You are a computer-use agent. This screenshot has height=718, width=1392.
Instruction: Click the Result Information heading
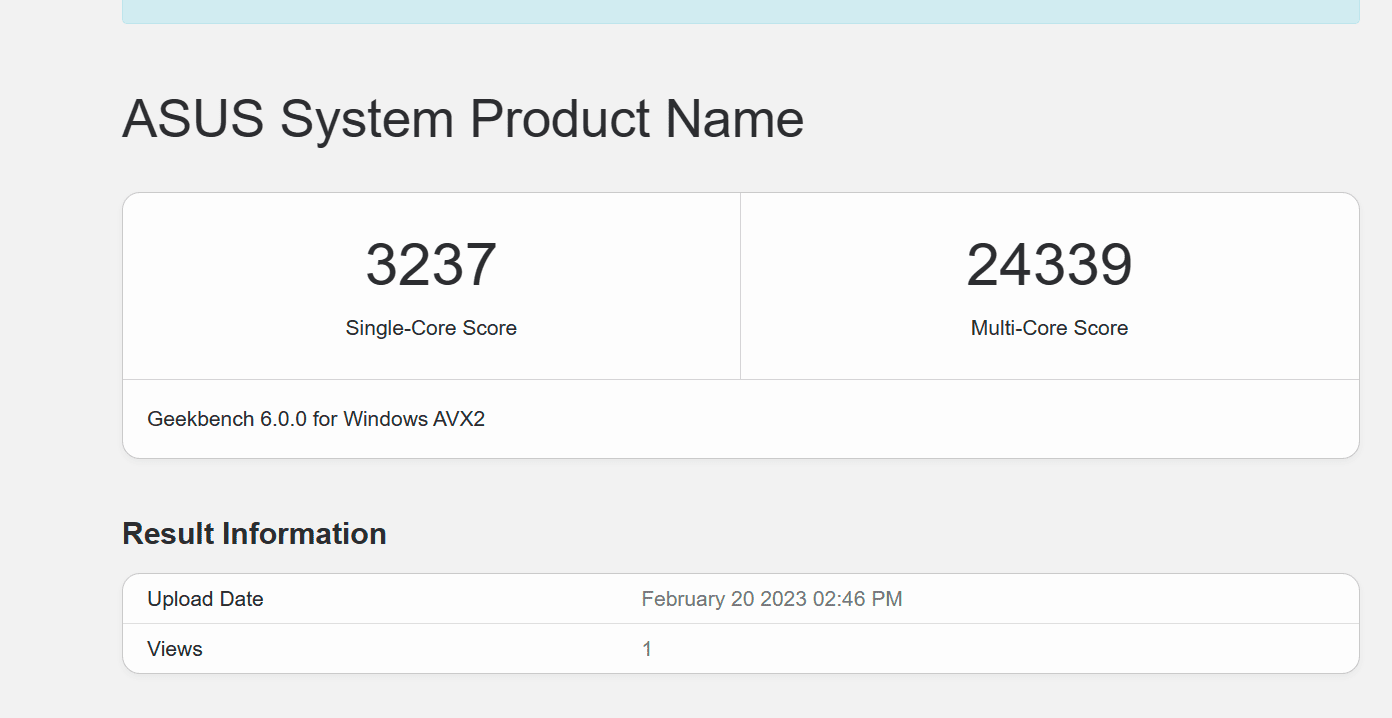tap(254, 534)
